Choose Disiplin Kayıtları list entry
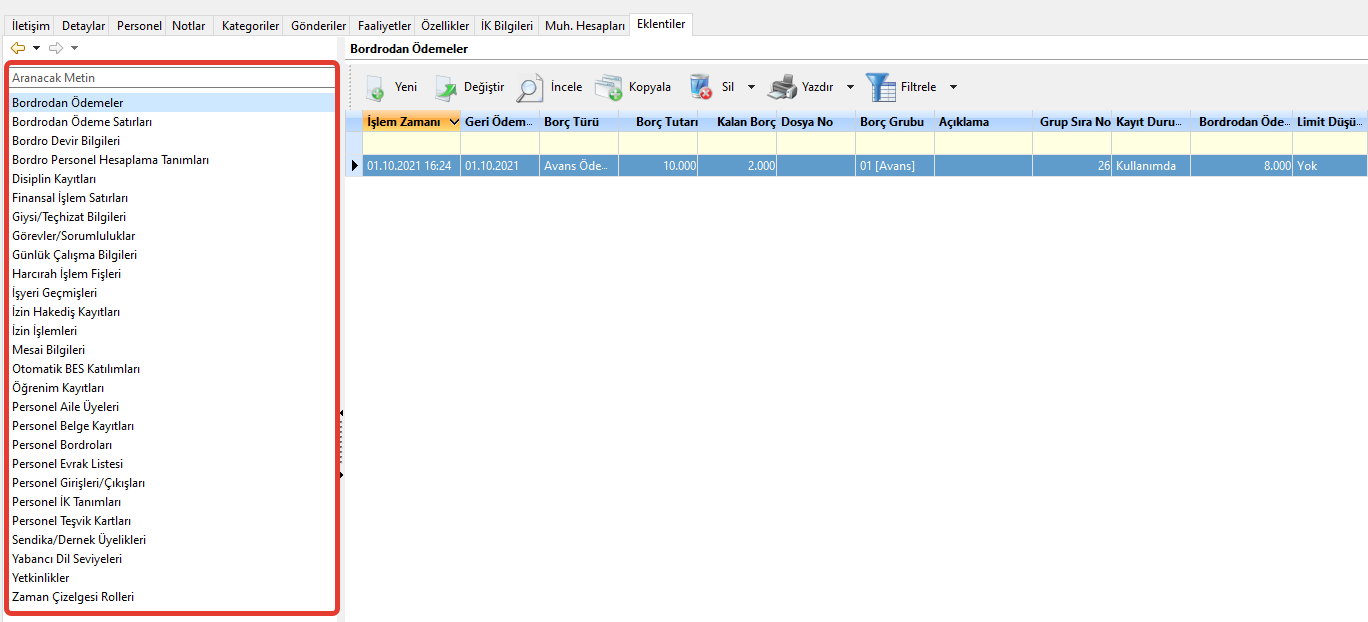Viewport: 1368px width, 622px height. click(54, 179)
